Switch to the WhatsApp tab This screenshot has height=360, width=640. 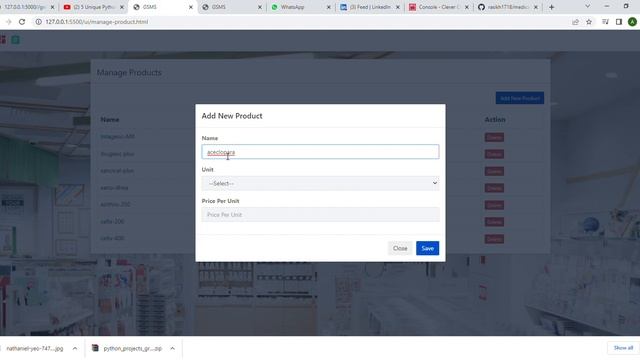tap(301, 7)
